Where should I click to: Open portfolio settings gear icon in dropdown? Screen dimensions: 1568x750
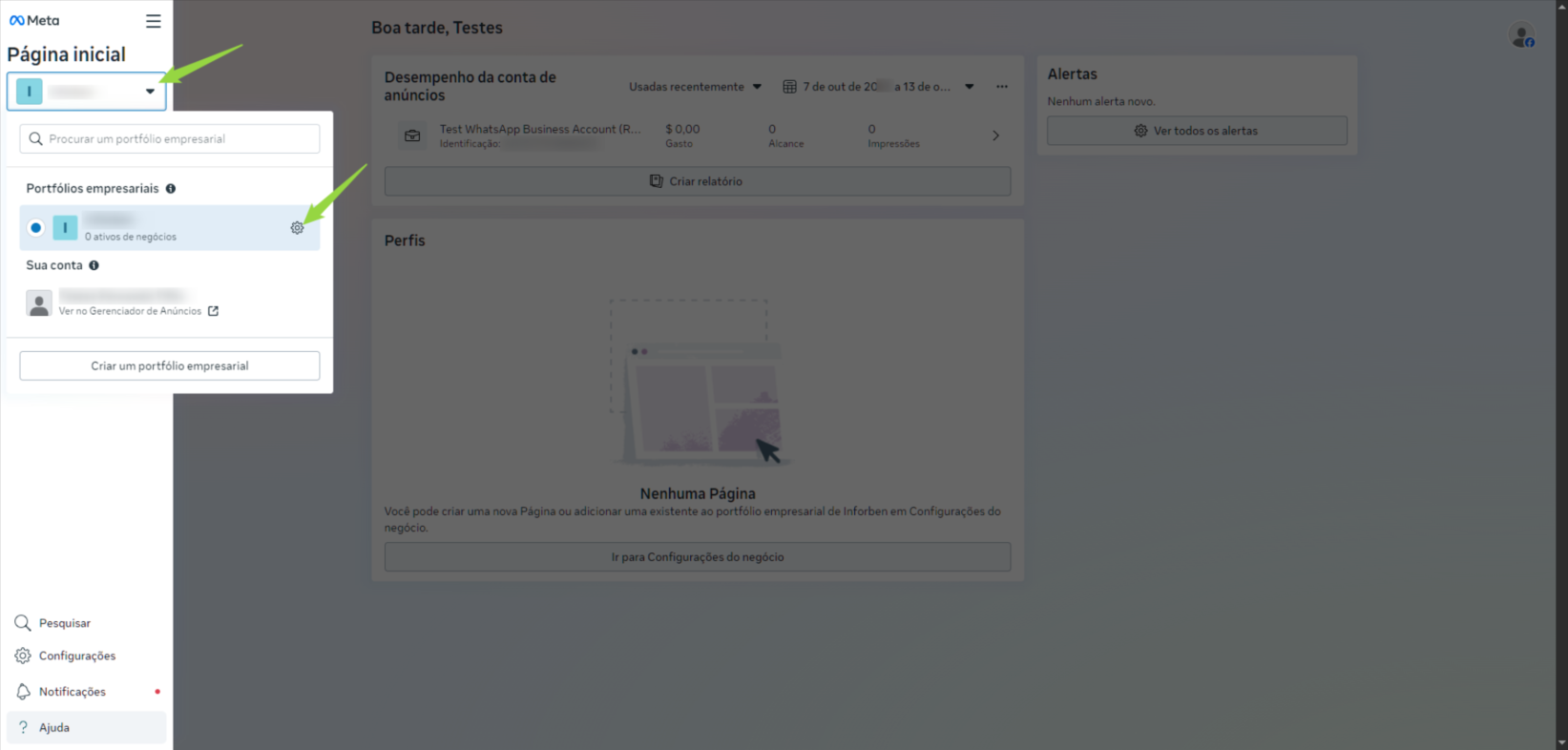[297, 228]
